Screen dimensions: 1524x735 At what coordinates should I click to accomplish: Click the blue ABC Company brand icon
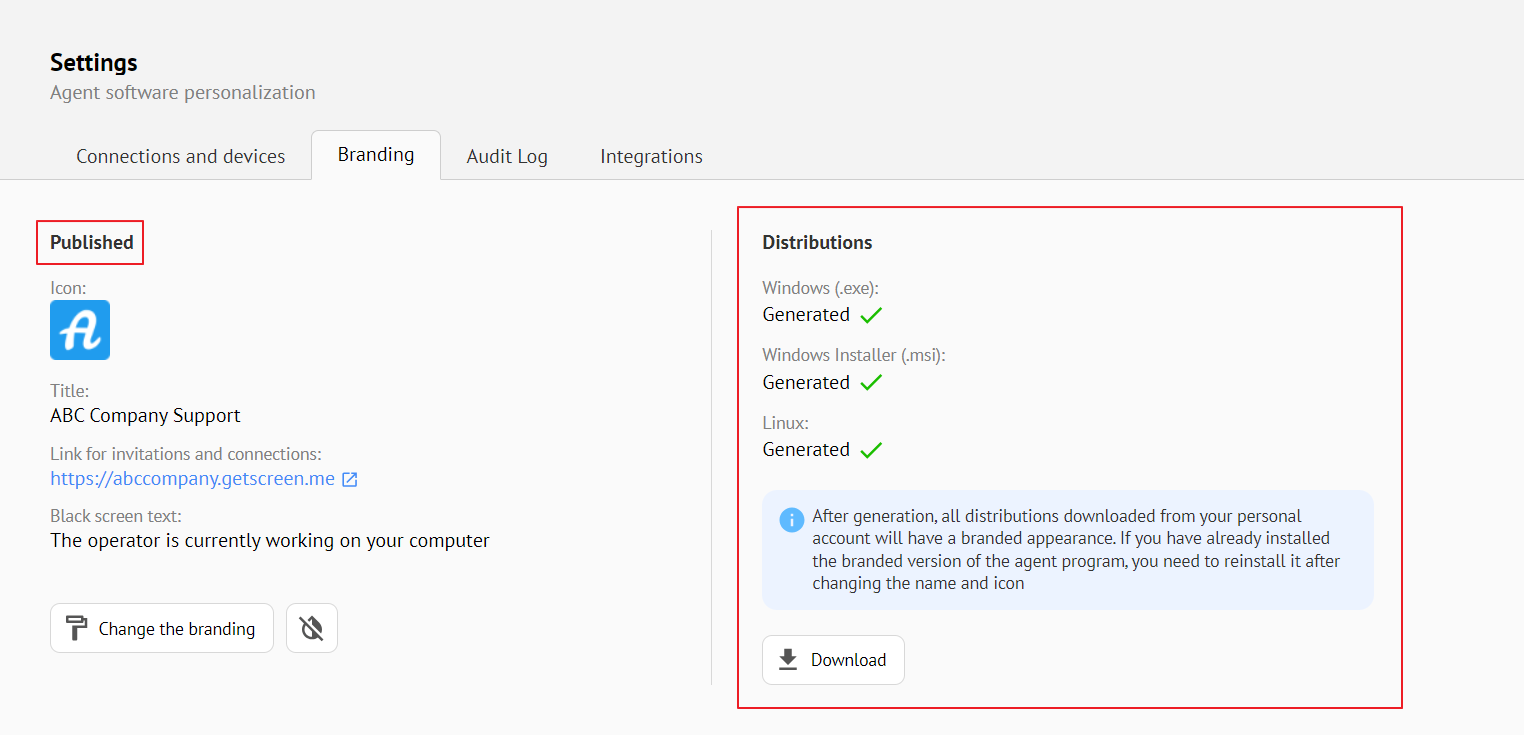pyautogui.click(x=80, y=330)
